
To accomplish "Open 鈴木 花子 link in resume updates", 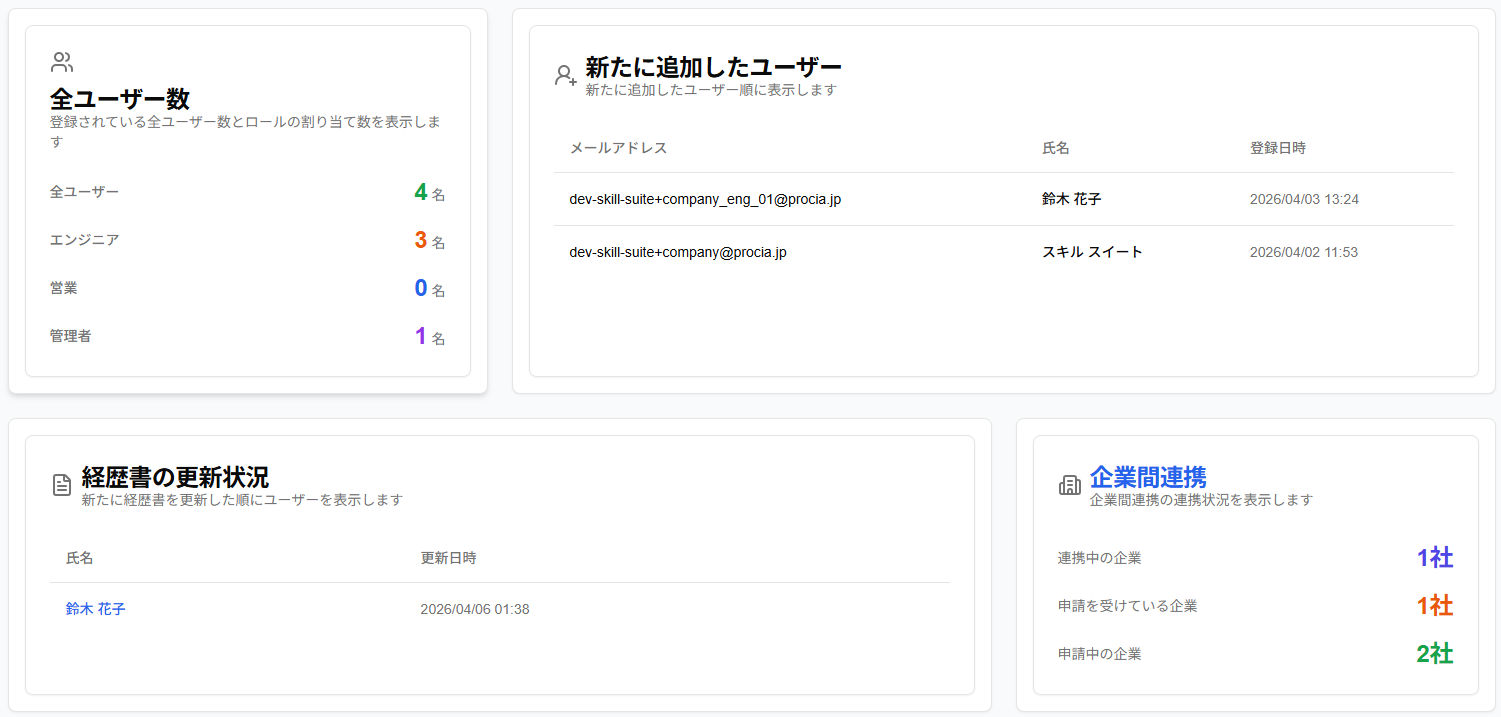I will pyautogui.click(x=96, y=609).
